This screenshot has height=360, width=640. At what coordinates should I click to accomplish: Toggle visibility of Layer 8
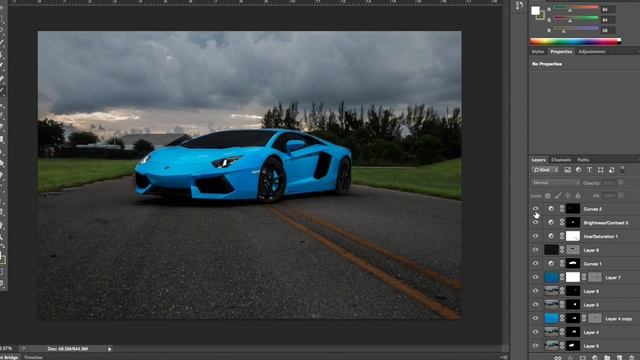click(535, 250)
